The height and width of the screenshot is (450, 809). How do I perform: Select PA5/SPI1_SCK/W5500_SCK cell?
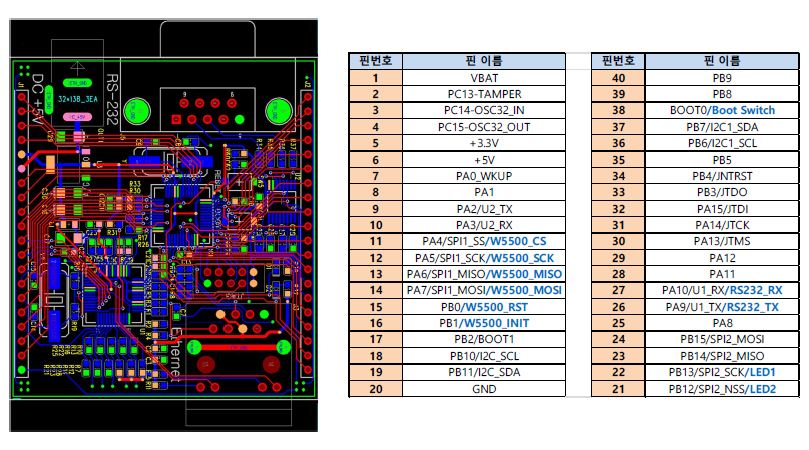coord(484,258)
